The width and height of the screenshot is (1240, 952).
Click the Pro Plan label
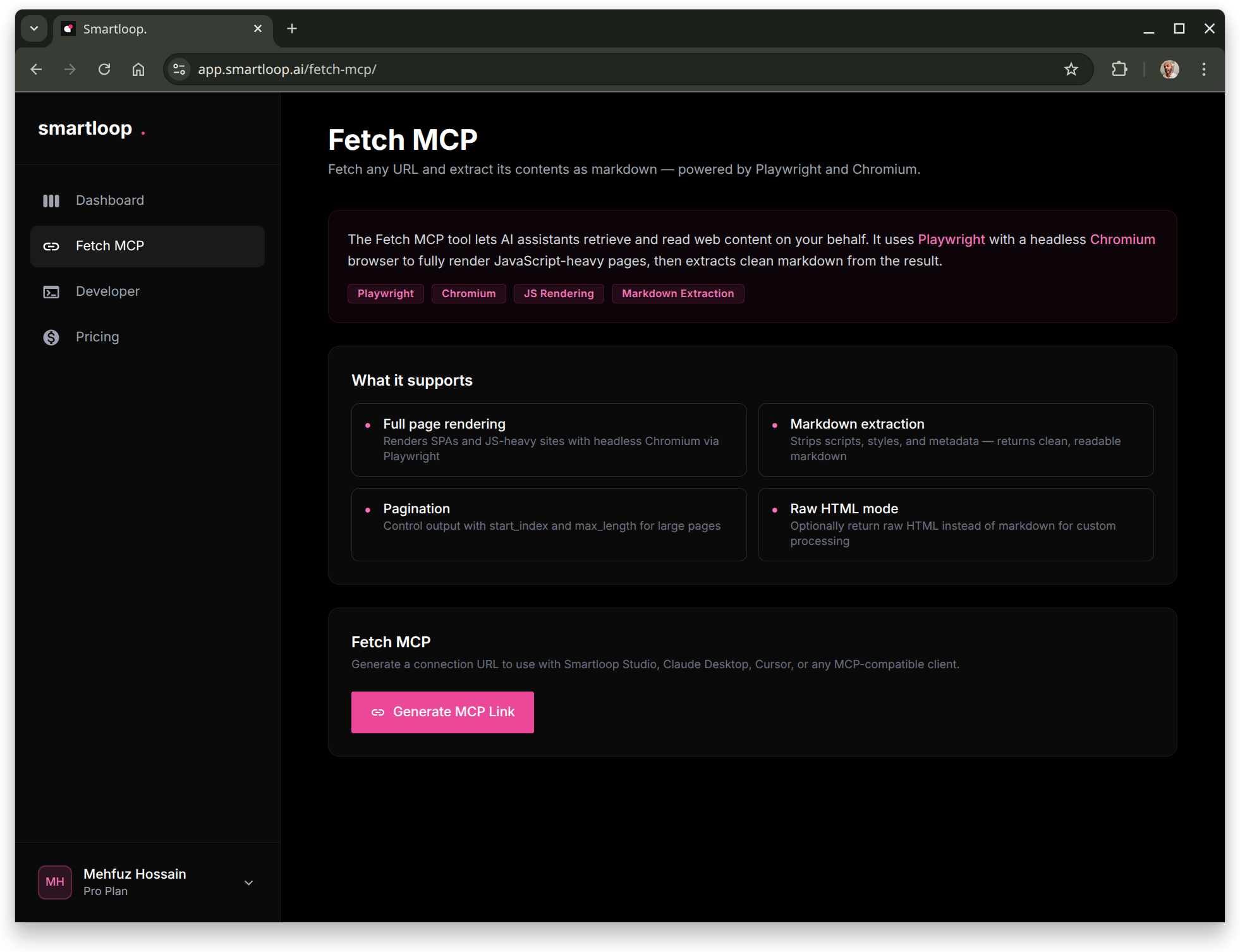pyautogui.click(x=106, y=891)
